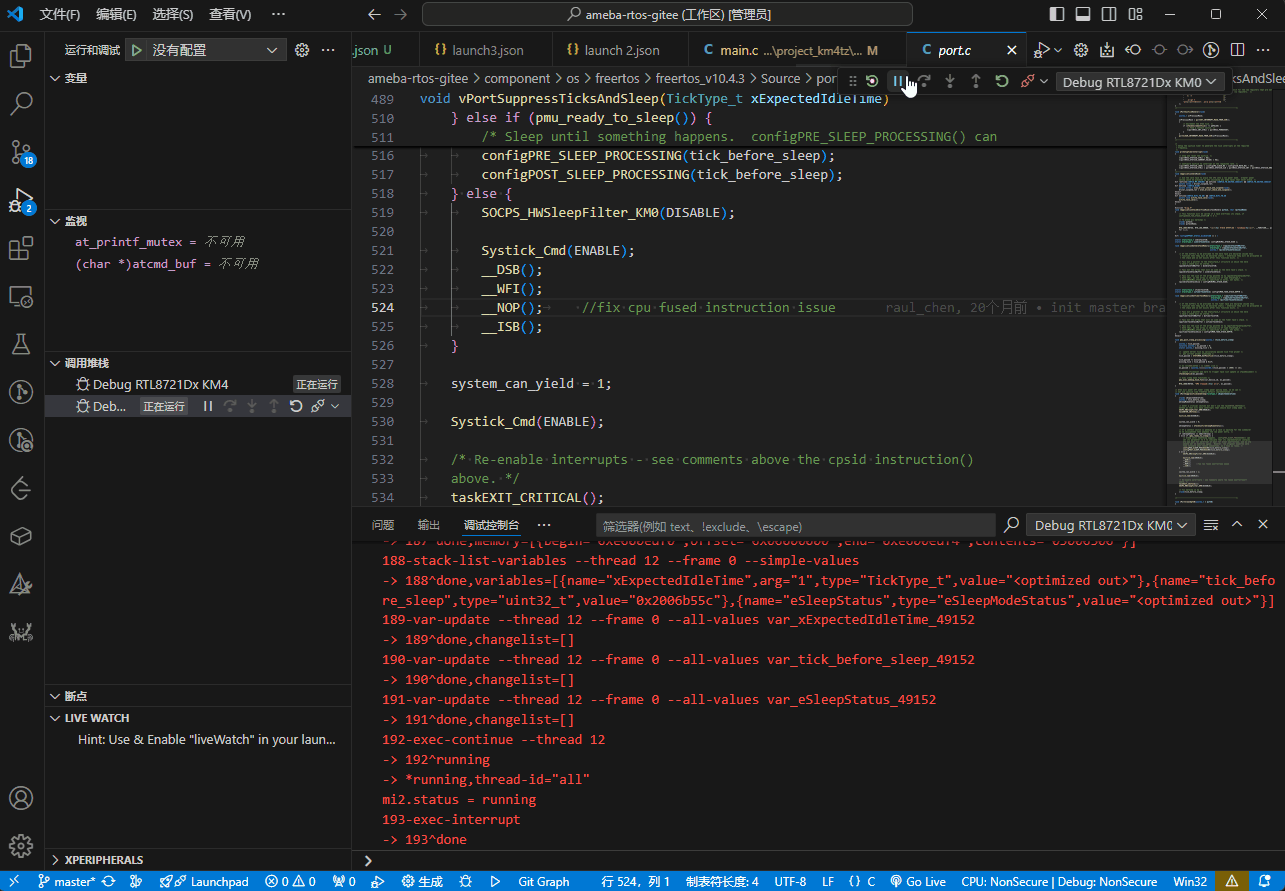Open the 文件(F) menu

point(60,15)
